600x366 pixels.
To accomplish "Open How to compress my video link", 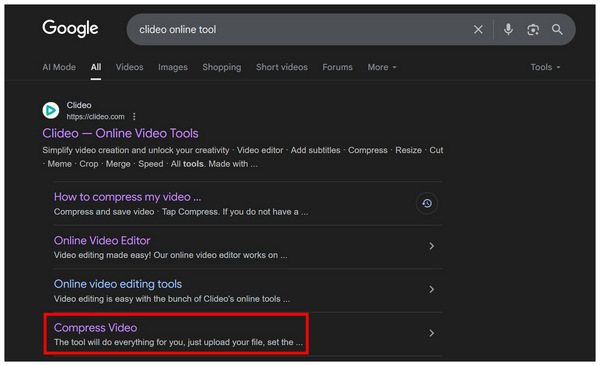I will [127, 197].
